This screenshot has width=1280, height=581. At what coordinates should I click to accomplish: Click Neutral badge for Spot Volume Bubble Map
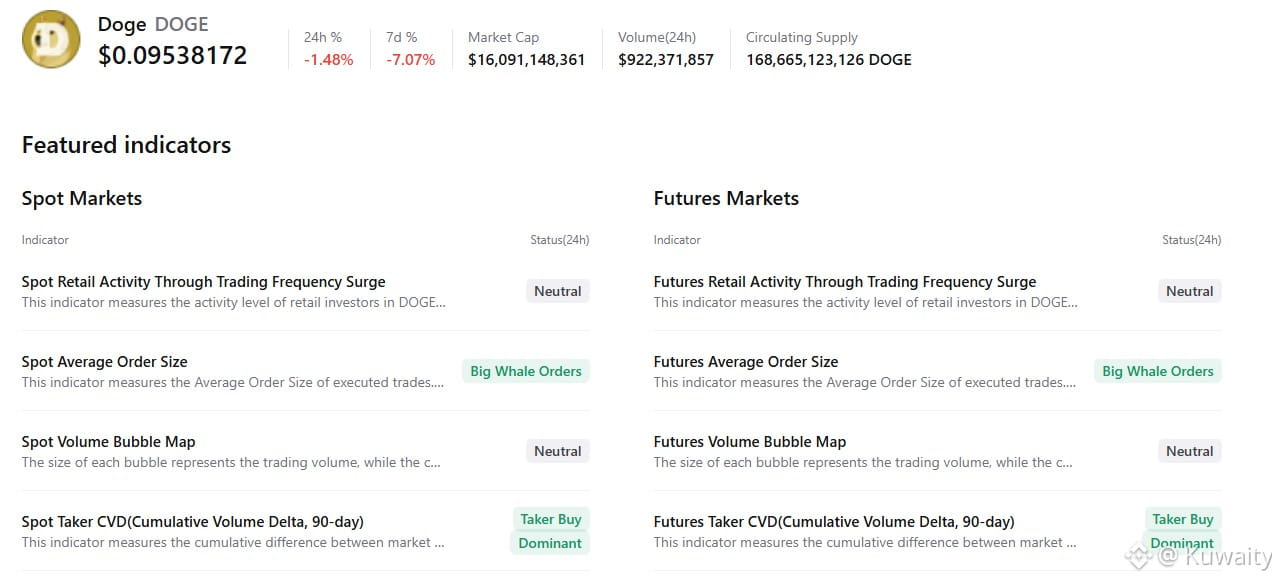click(557, 451)
